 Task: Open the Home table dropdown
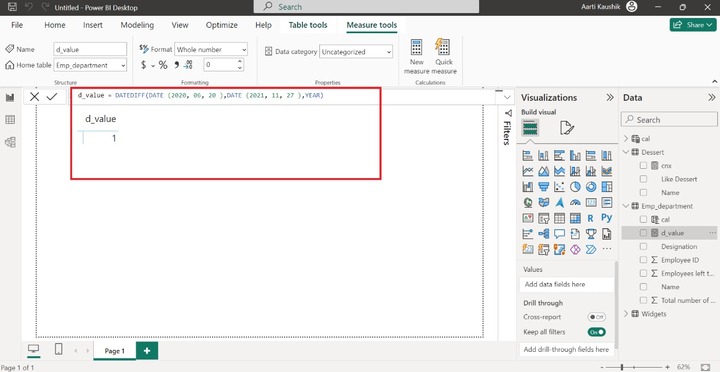(90, 65)
